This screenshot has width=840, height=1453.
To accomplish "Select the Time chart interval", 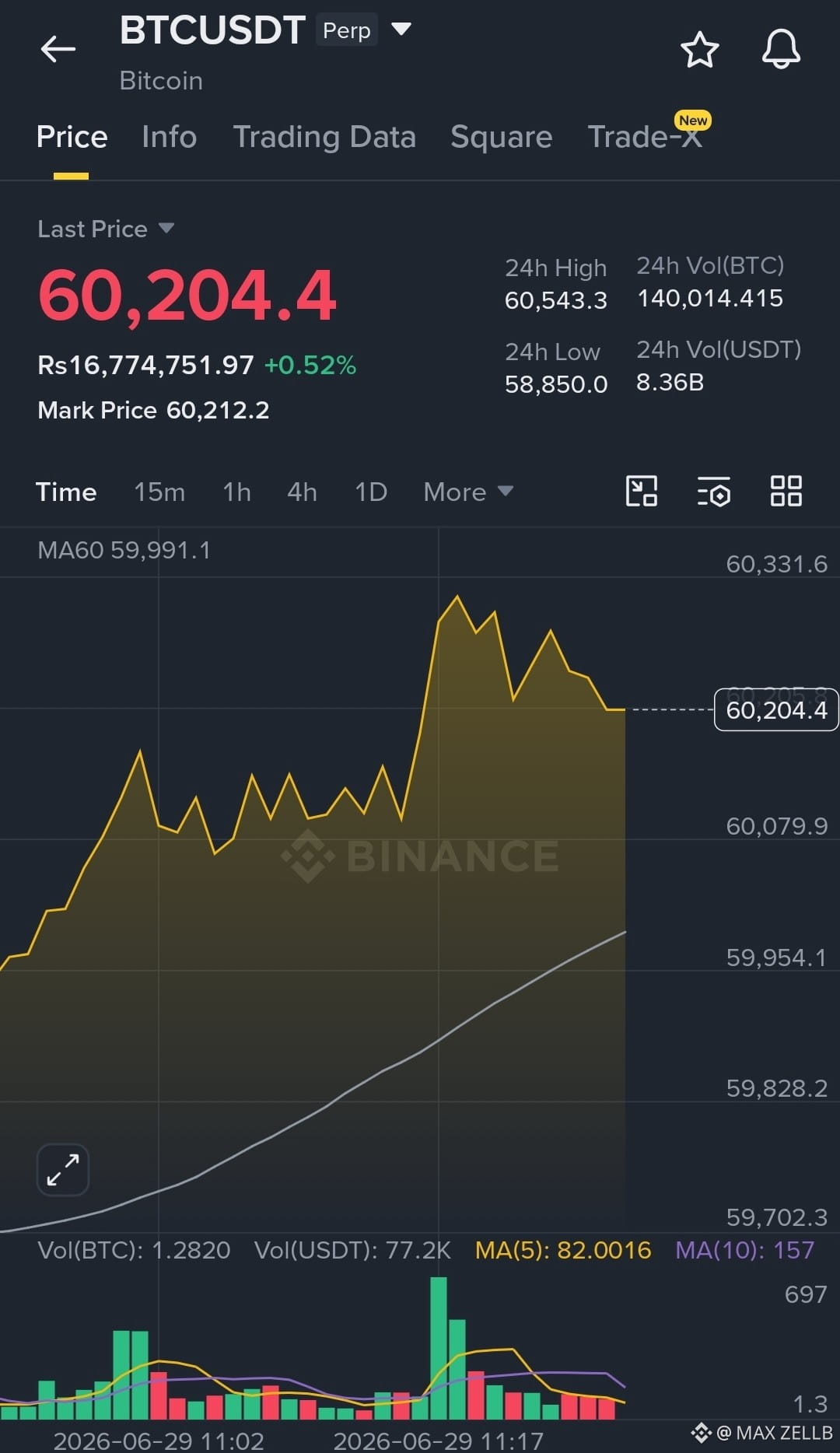I will point(66,492).
